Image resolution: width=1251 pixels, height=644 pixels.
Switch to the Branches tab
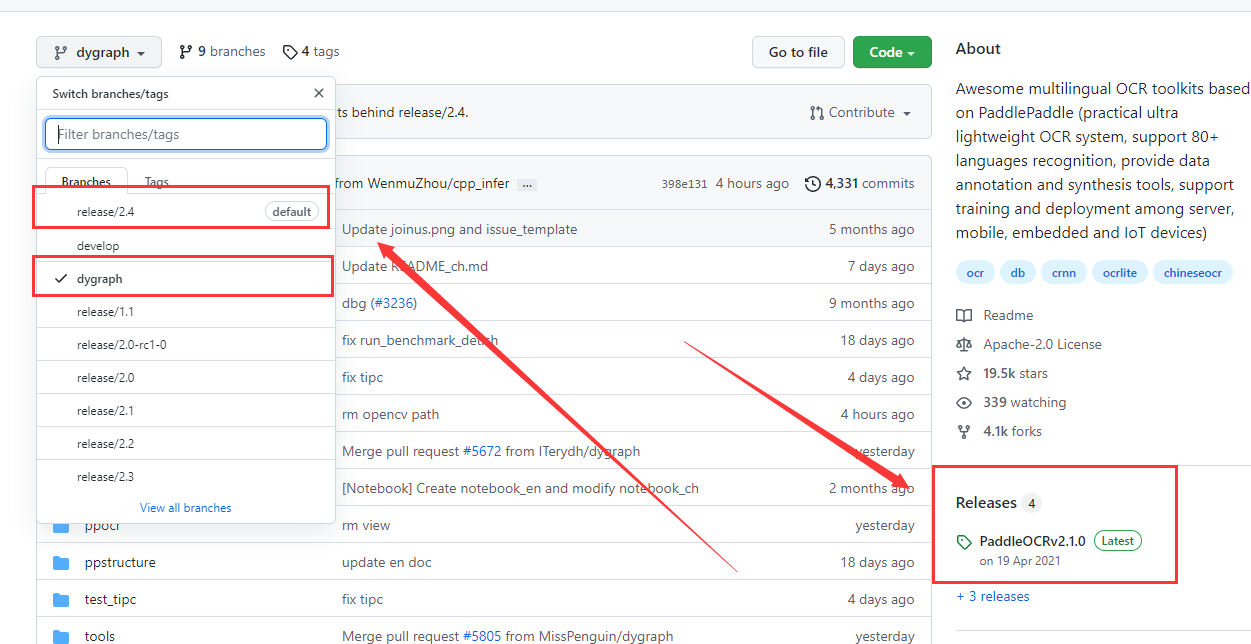[x=86, y=182]
